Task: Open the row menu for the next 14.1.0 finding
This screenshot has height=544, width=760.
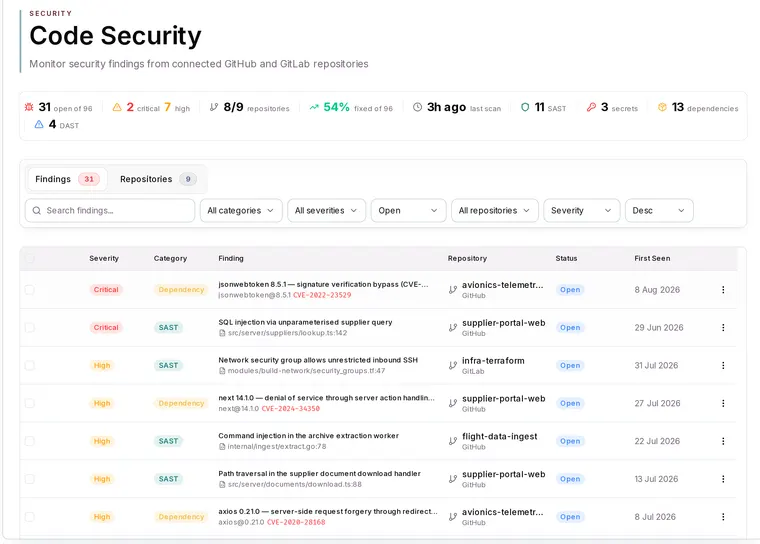Action: point(723,403)
